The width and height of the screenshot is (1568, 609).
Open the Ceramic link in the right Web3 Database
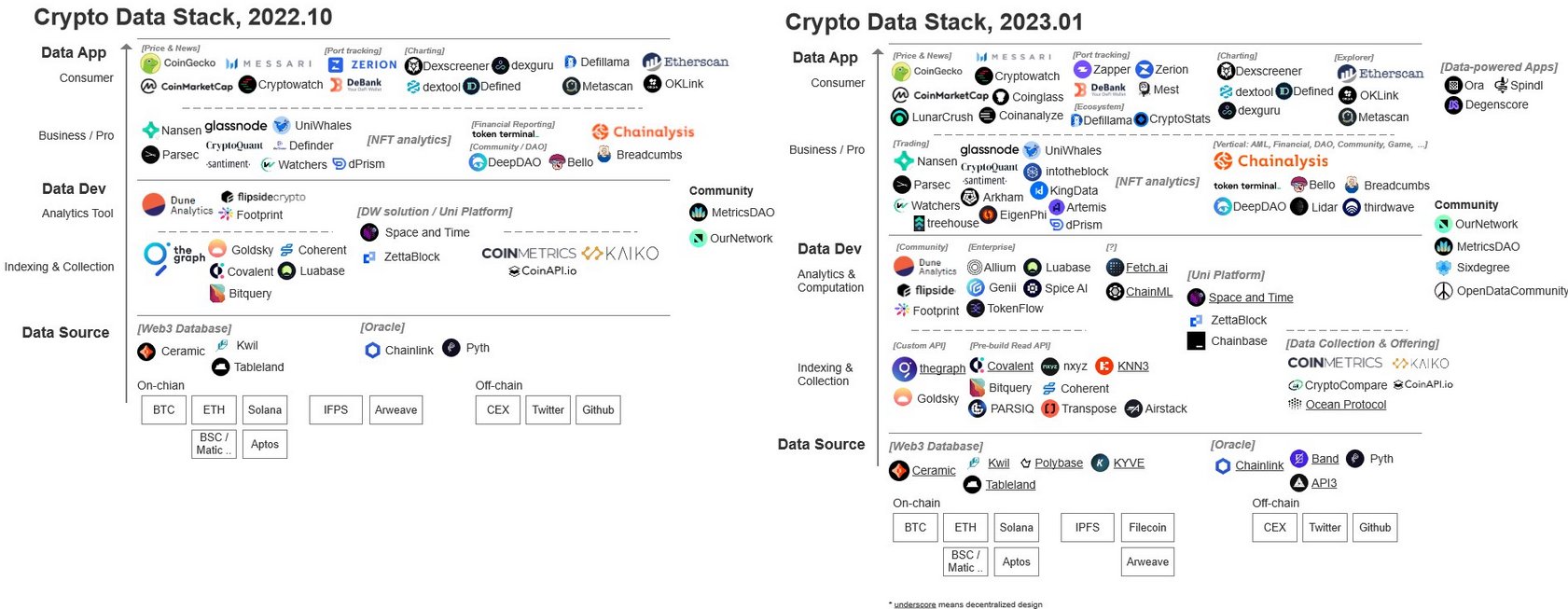click(934, 470)
